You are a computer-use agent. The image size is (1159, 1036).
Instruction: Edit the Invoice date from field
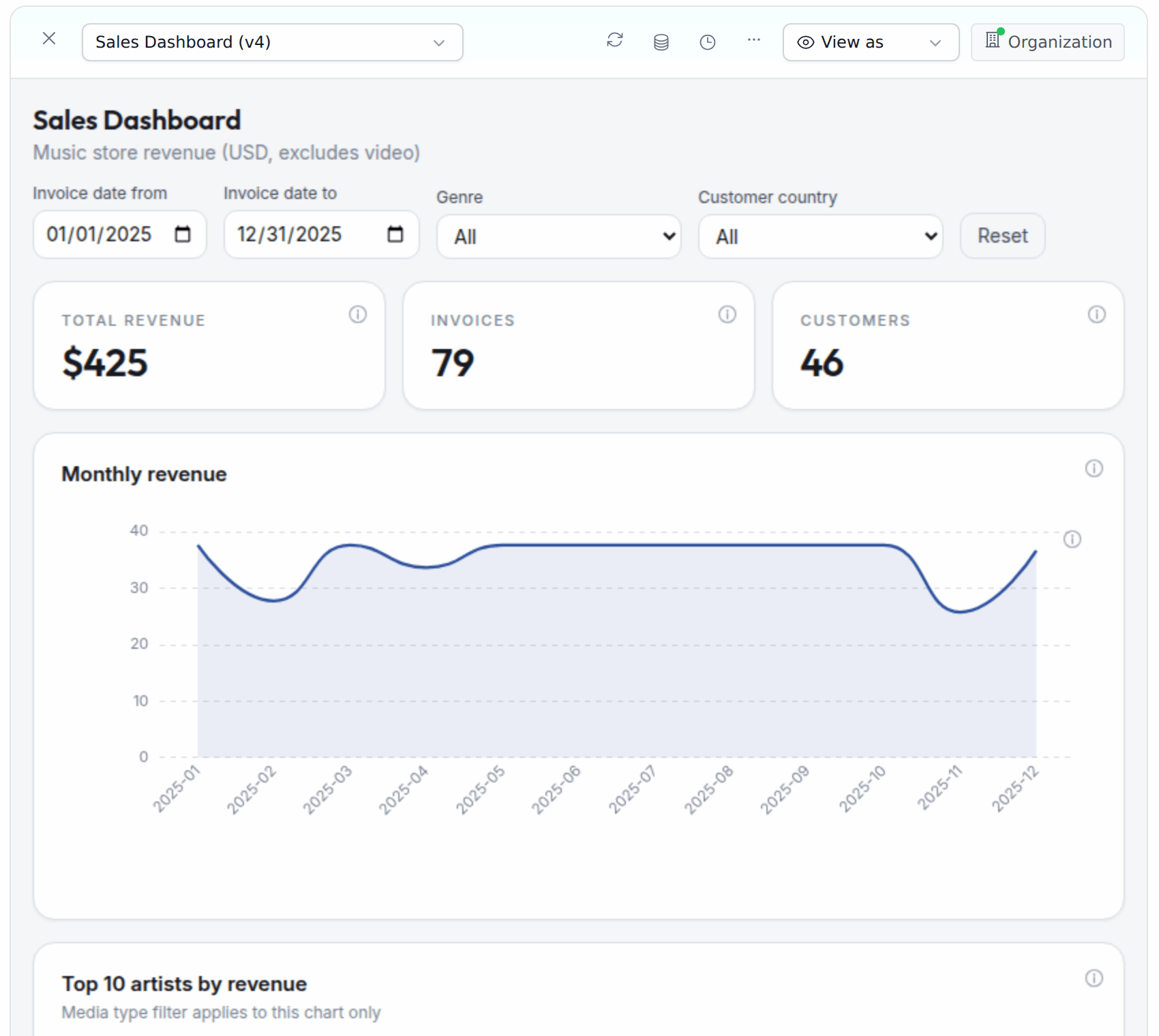[x=120, y=234]
